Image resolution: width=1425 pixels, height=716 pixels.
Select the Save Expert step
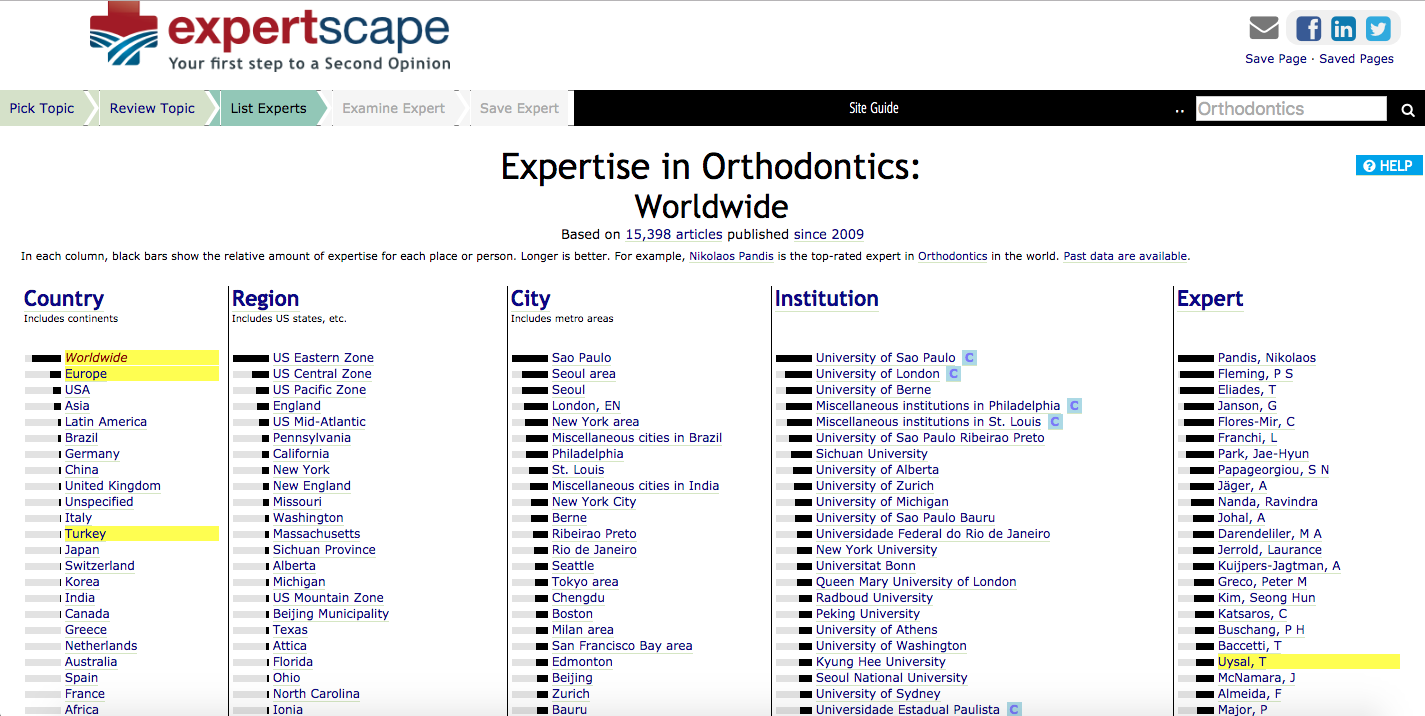[519, 108]
